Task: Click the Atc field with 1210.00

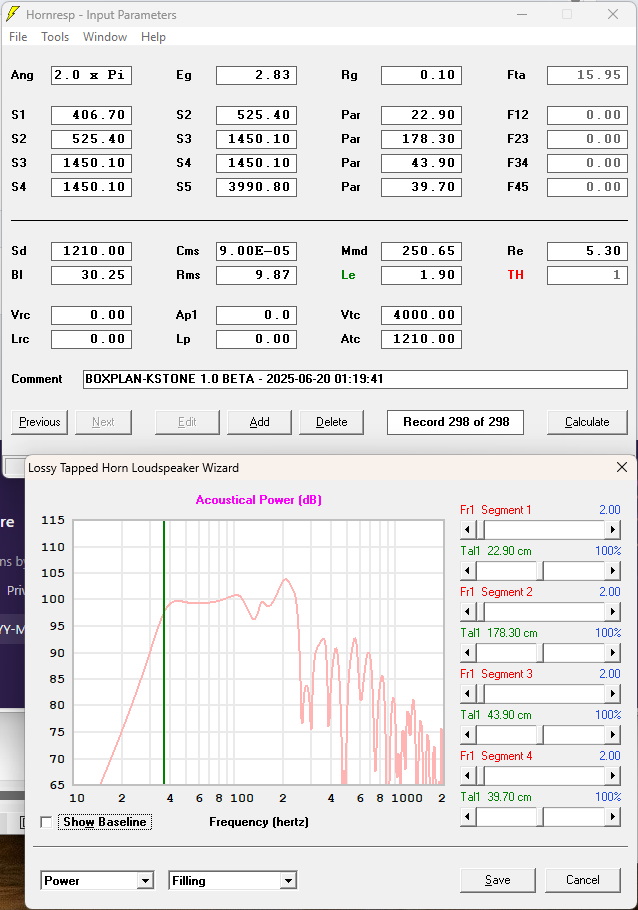Action: point(421,339)
